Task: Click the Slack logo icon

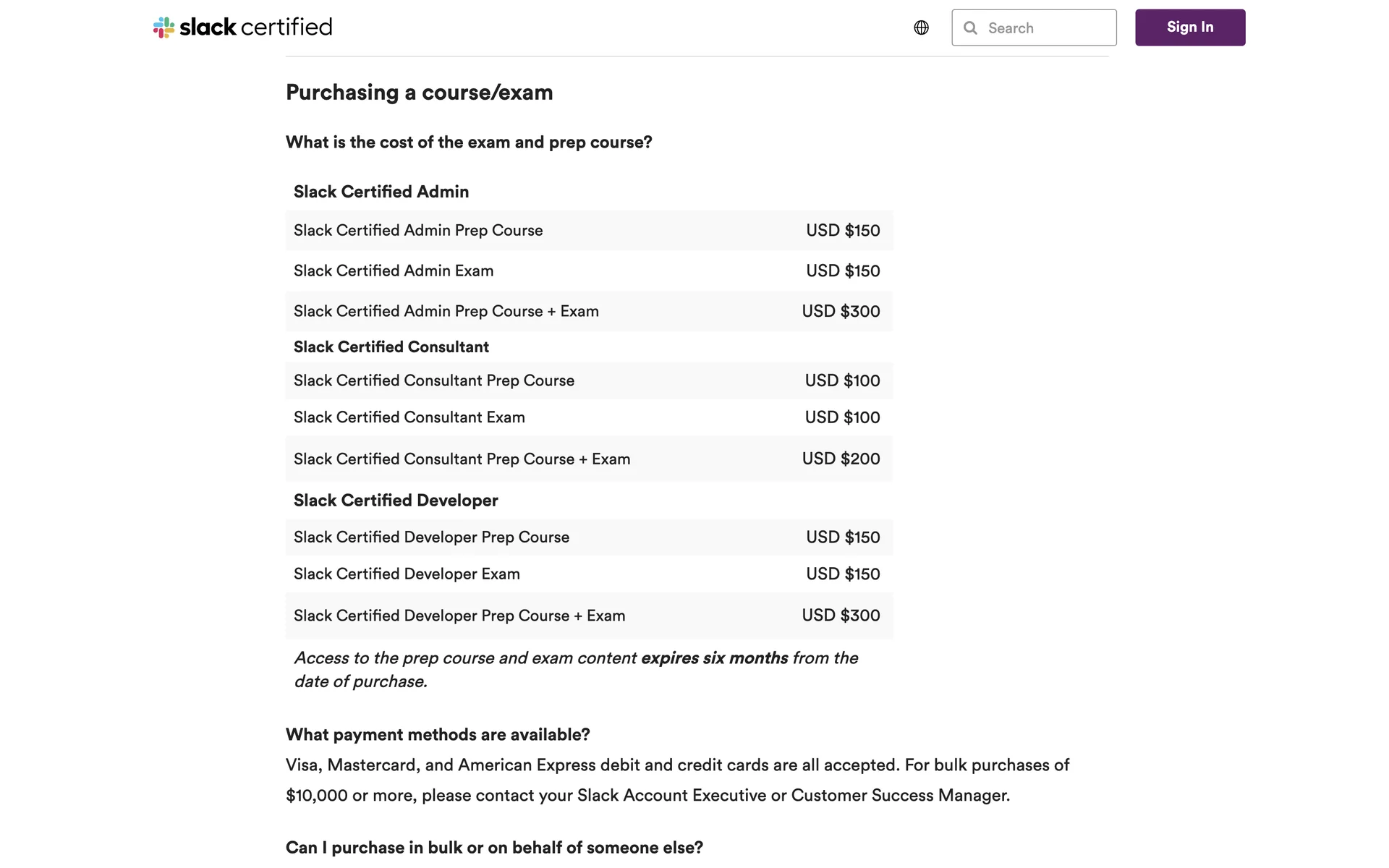Action: pyautogui.click(x=163, y=27)
